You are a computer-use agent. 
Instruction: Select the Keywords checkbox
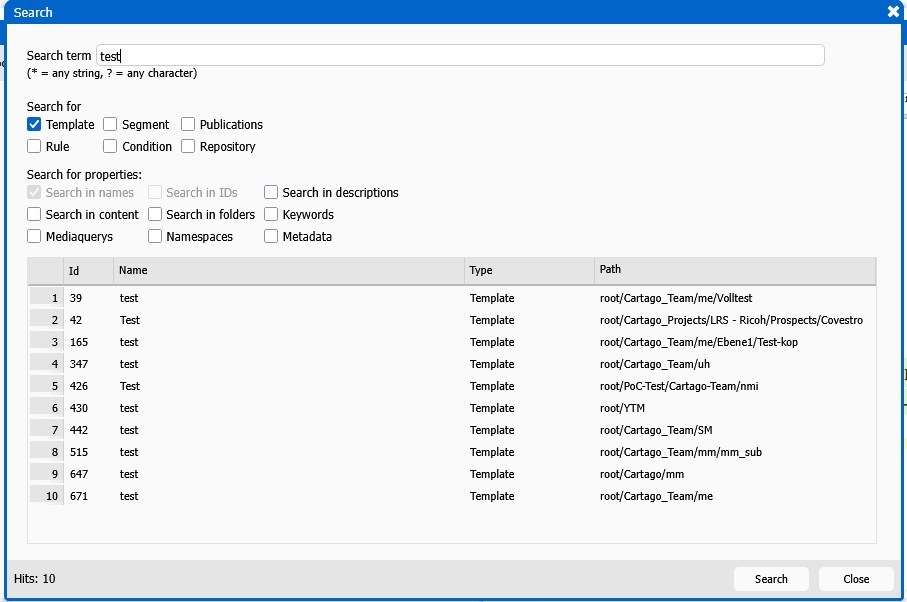[x=271, y=215]
